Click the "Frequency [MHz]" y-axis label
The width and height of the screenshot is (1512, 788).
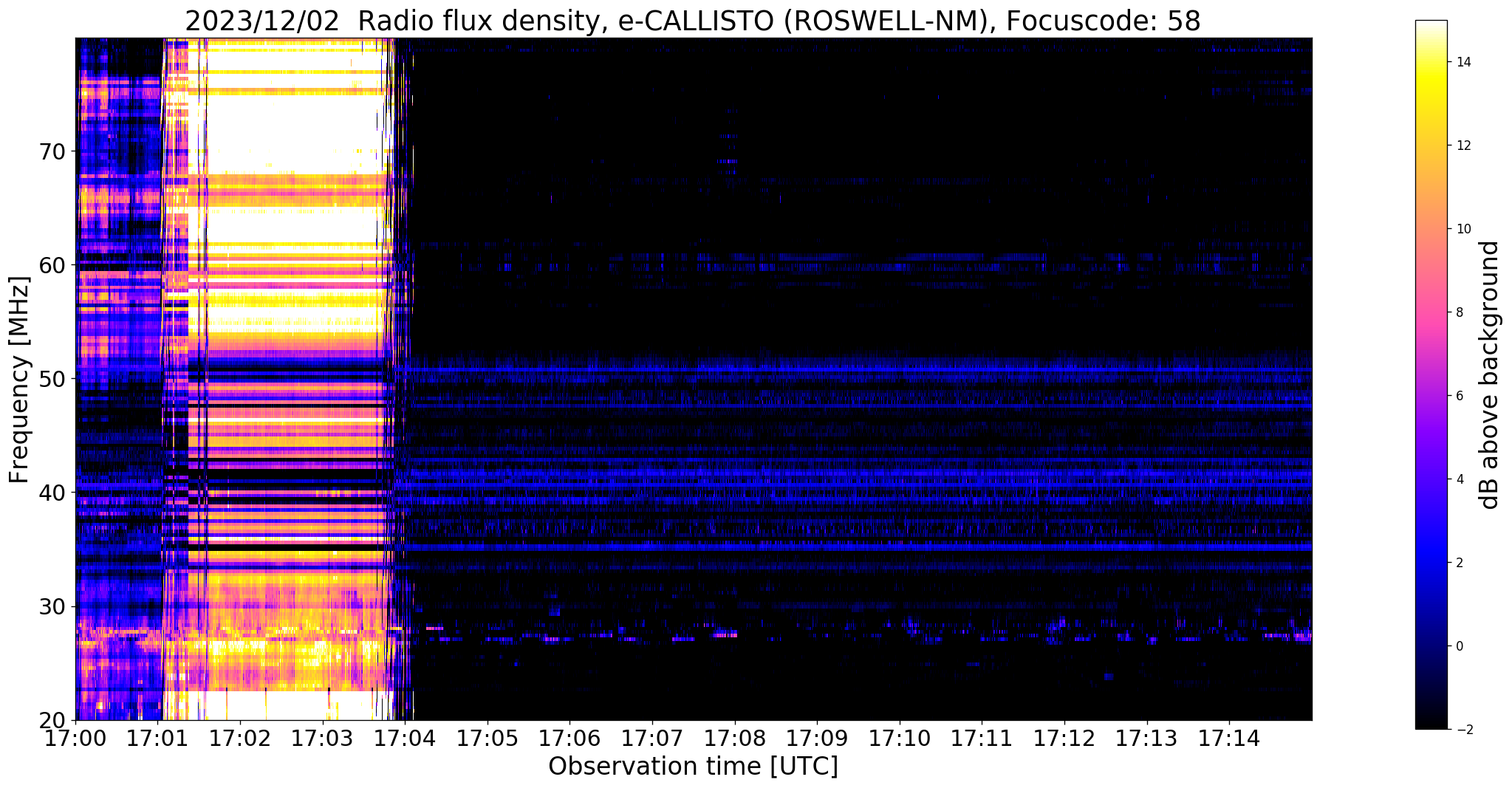[19, 380]
